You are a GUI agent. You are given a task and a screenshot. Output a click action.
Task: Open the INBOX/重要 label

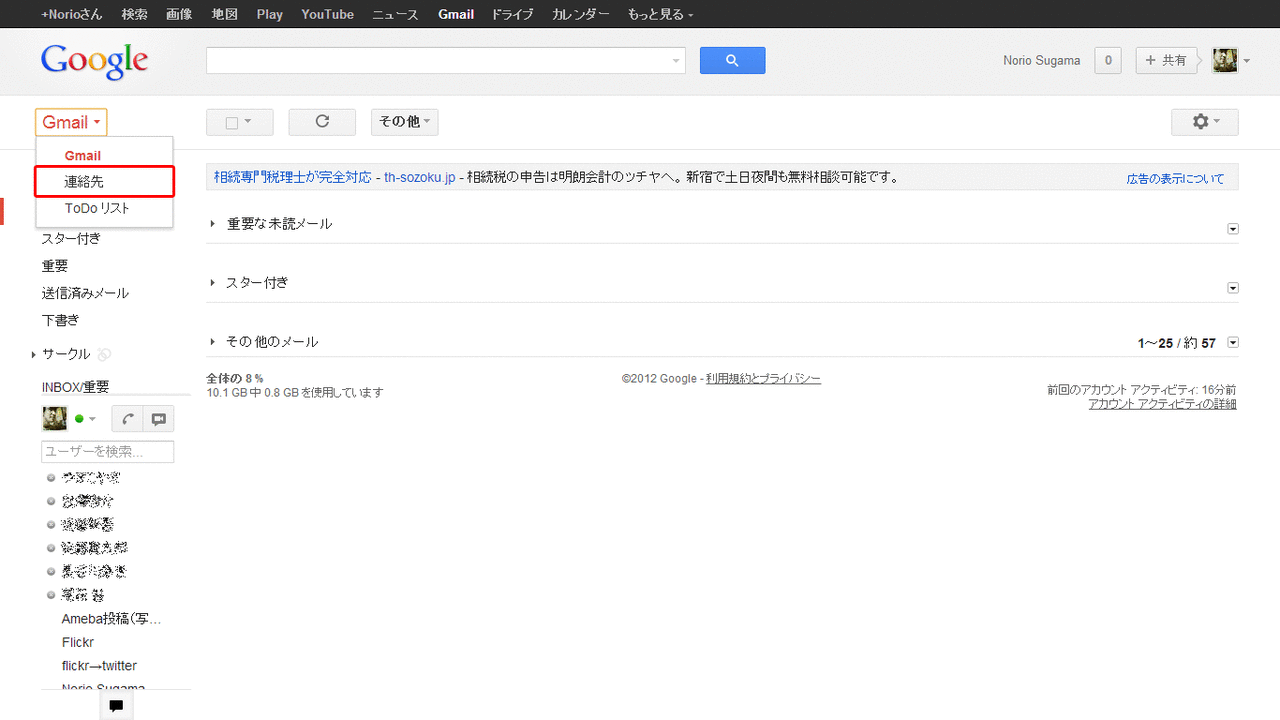75,387
